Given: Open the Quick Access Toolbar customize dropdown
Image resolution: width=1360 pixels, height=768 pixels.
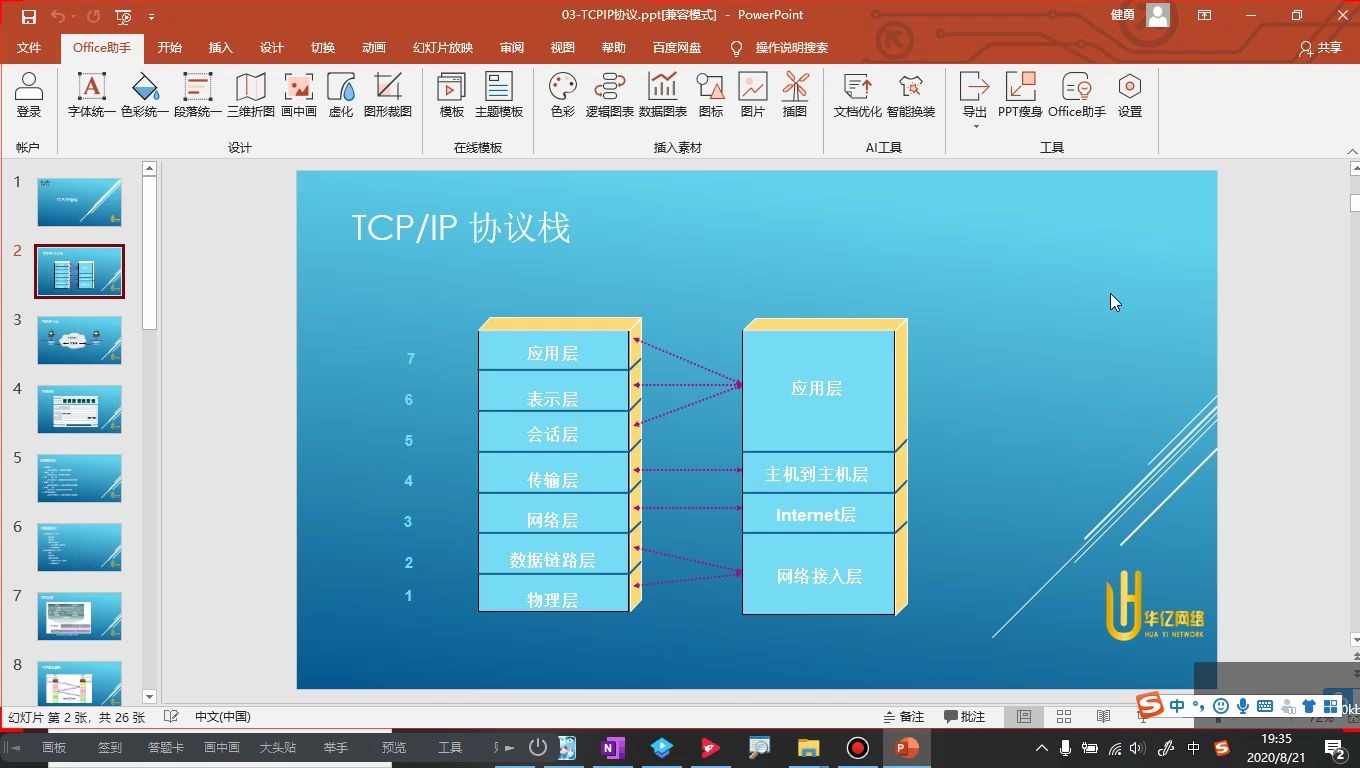Looking at the screenshot, I should pyautogui.click(x=152, y=15).
